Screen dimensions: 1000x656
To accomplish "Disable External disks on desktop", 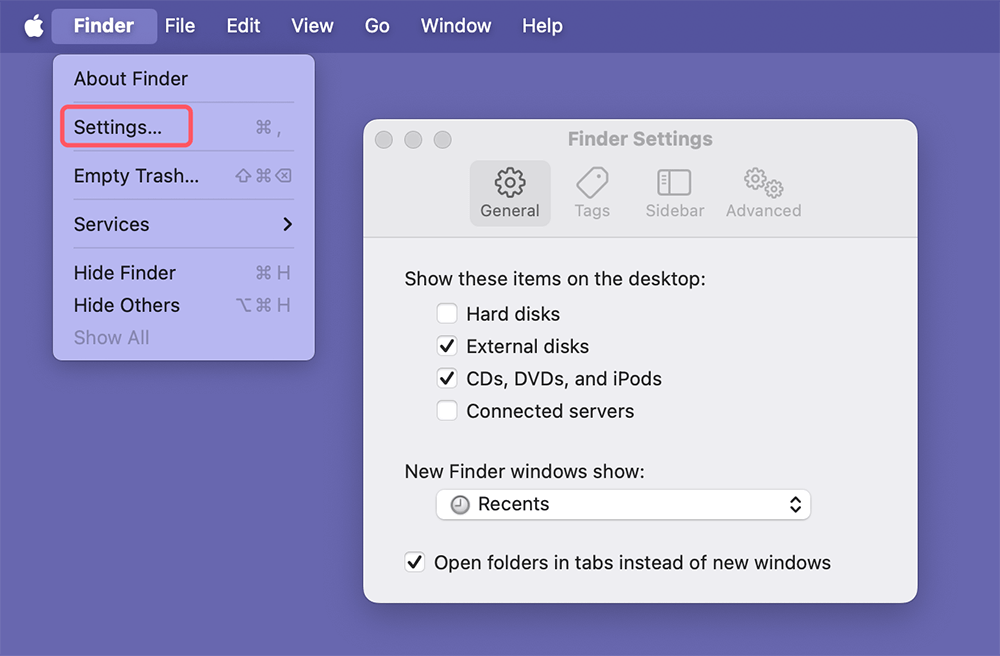I will 447,346.
